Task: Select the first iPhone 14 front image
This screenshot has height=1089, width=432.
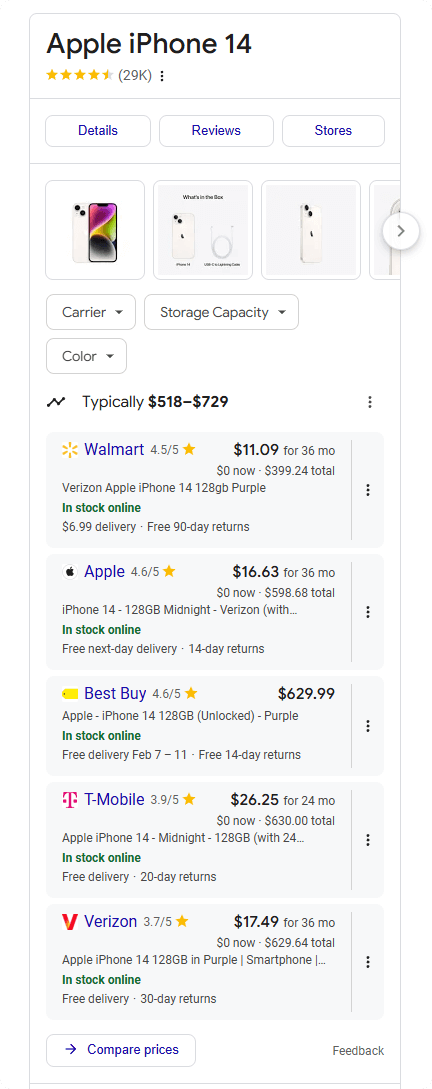Action: coord(95,230)
